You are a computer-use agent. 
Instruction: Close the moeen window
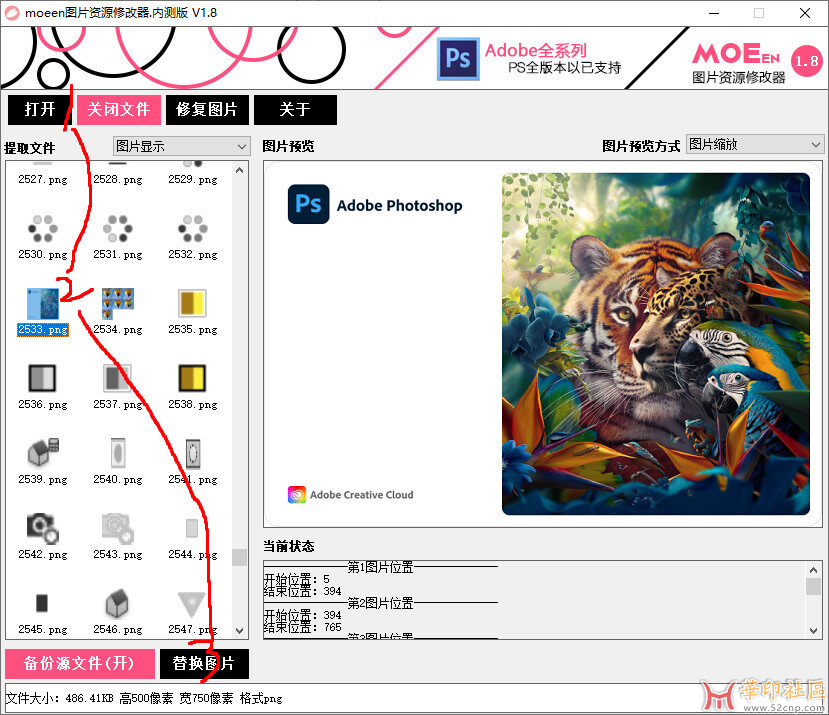click(805, 13)
